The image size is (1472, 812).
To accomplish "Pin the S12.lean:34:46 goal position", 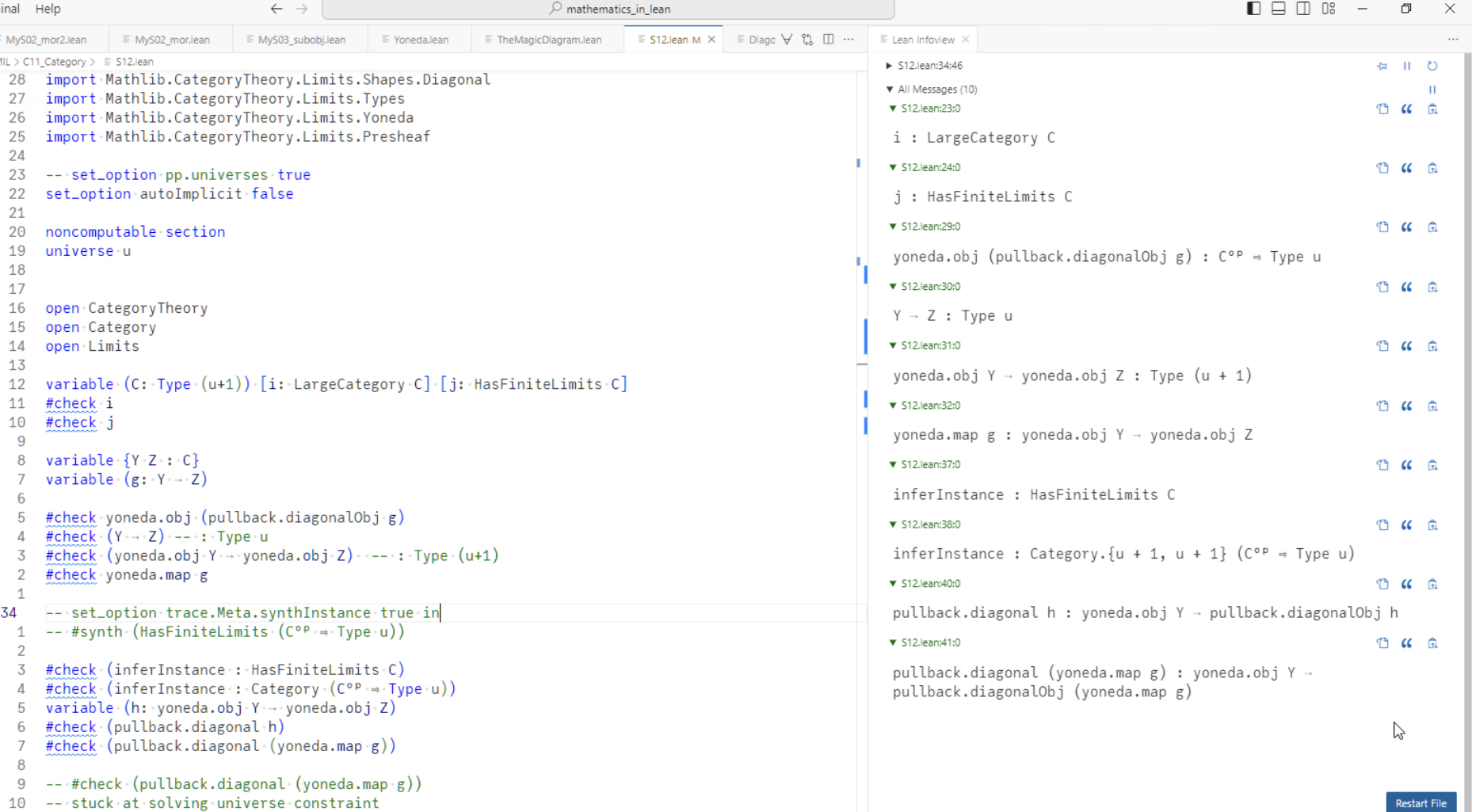I will (1382, 66).
